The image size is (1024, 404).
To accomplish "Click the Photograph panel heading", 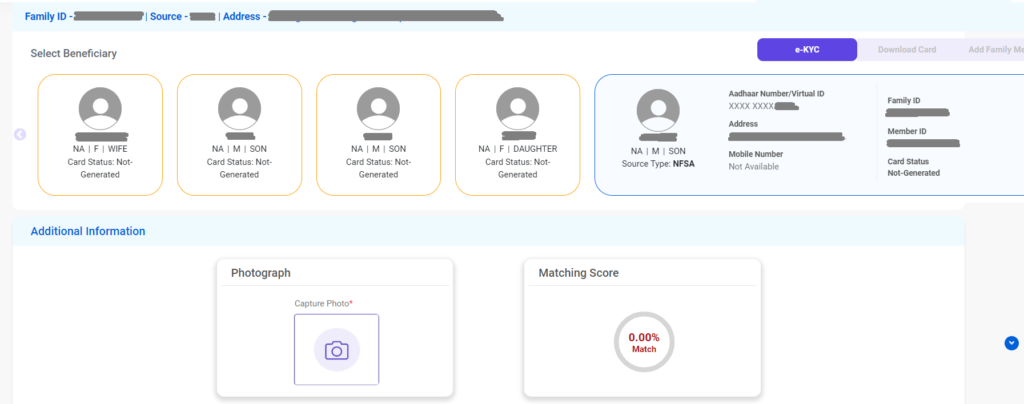I will 261,272.
